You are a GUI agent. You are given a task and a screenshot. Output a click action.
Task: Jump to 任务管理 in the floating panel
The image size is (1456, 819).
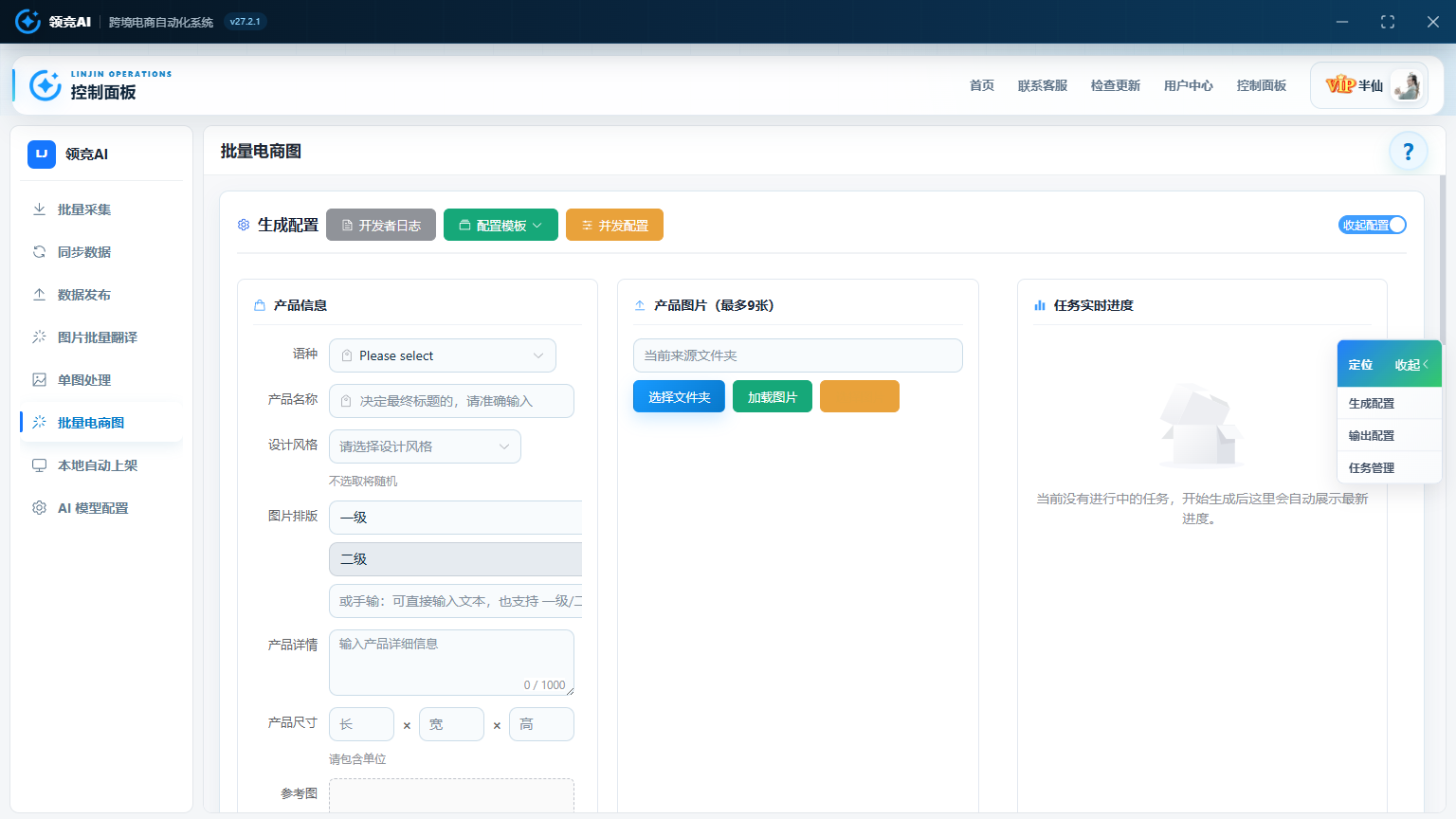tap(1390, 467)
